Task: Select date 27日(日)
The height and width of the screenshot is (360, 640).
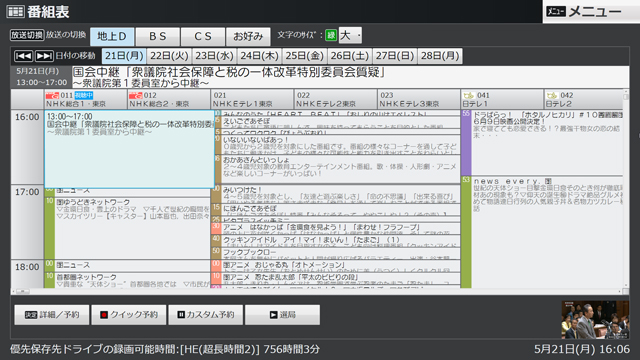Action: (395, 56)
